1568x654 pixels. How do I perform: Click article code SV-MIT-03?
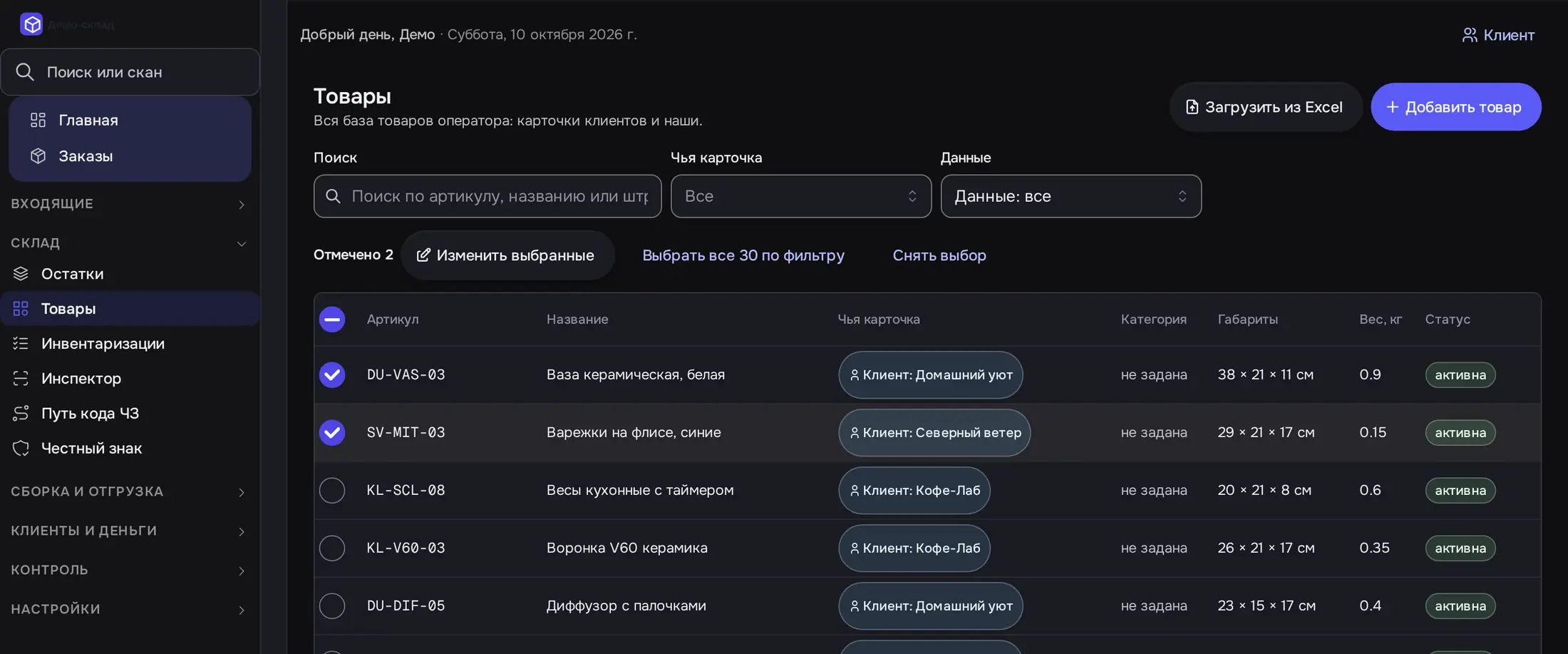coord(406,432)
